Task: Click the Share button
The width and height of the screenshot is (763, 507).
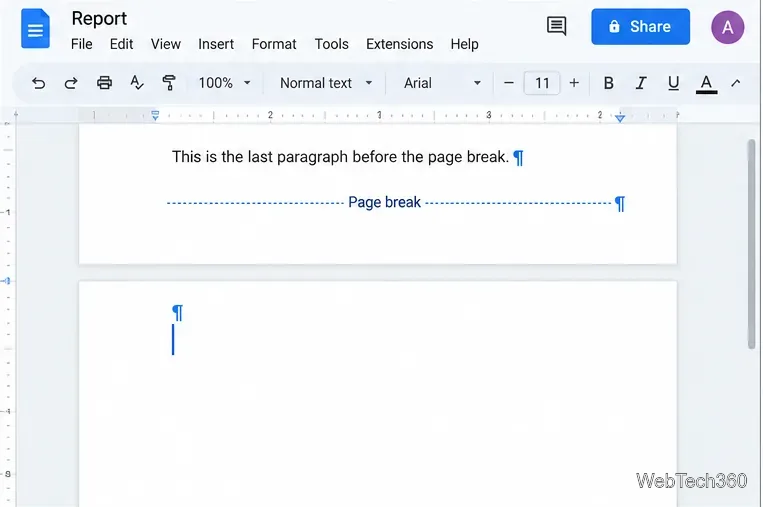Action: pyautogui.click(x=640, y=26)
